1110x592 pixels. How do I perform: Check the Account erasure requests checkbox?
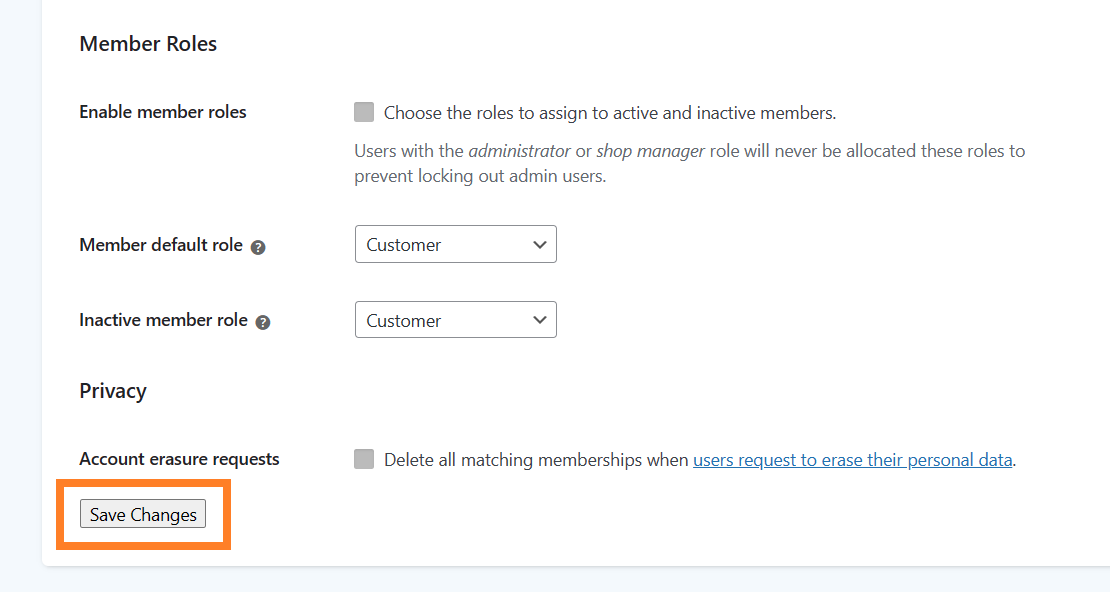[364, 459]
